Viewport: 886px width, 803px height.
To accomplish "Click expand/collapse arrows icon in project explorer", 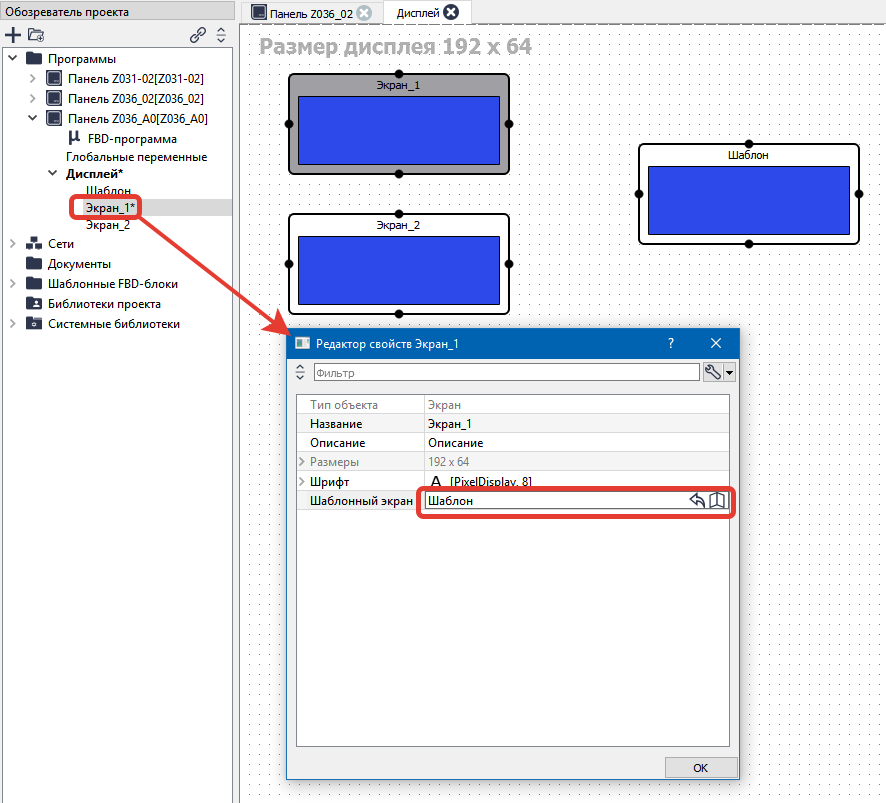I will pyautogui.click(x=221, y=35).
